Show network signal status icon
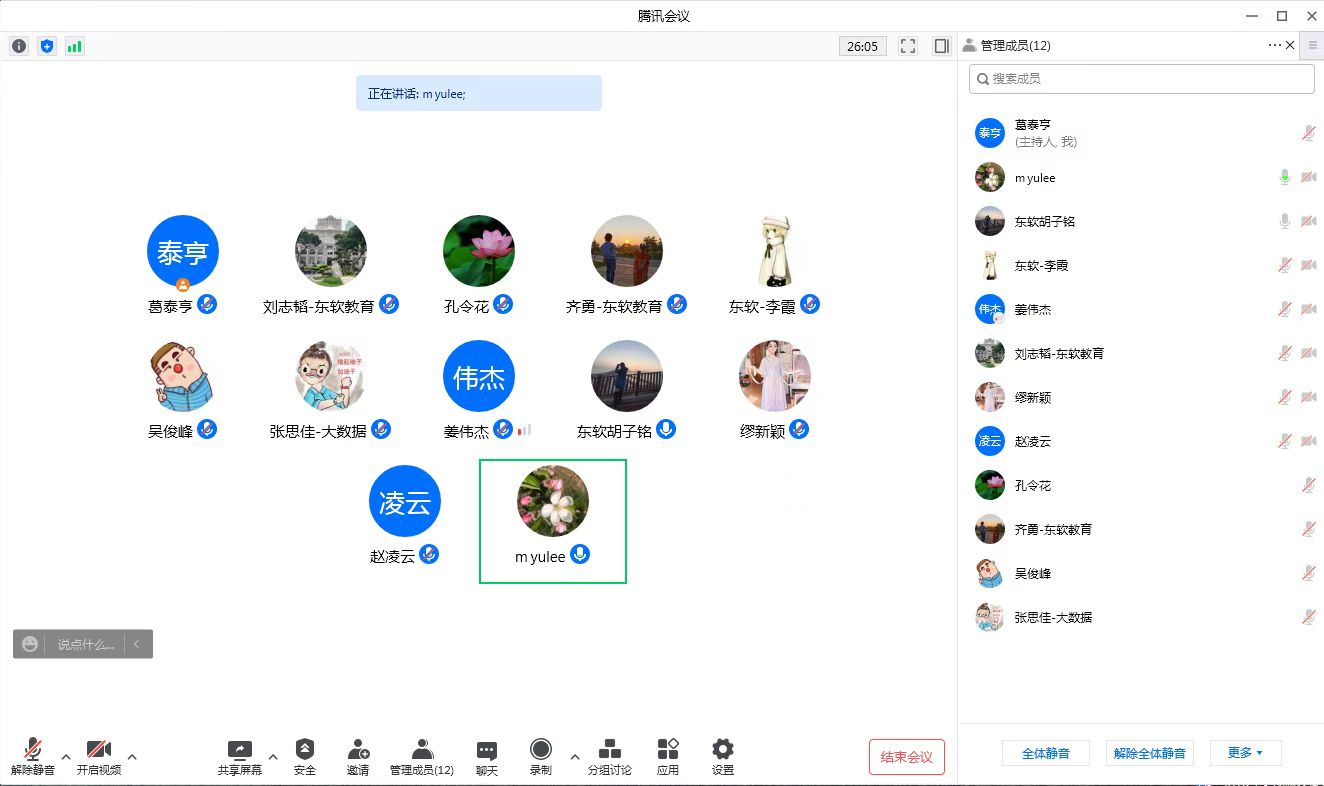Viewport: 1324px width, 786px height. [x=75, y=46]
